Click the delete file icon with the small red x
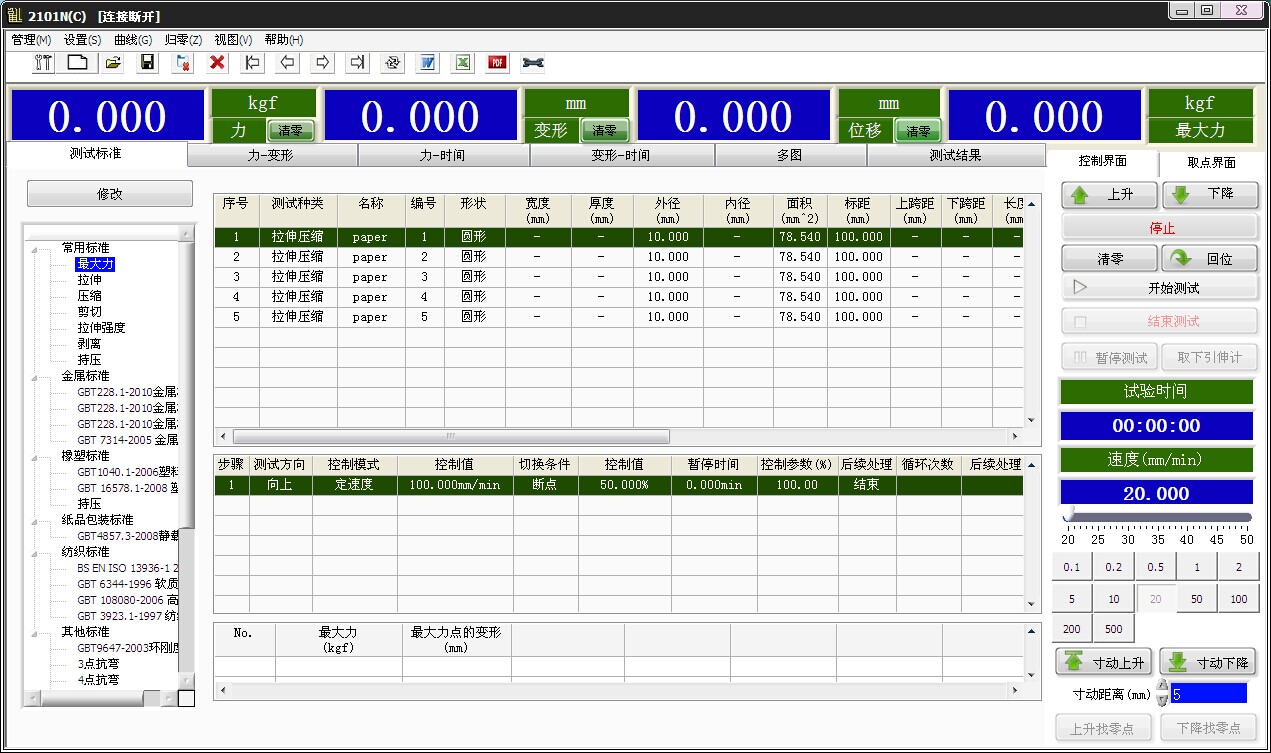Viewport: 1271px width, 753px height. coord(183,63)
